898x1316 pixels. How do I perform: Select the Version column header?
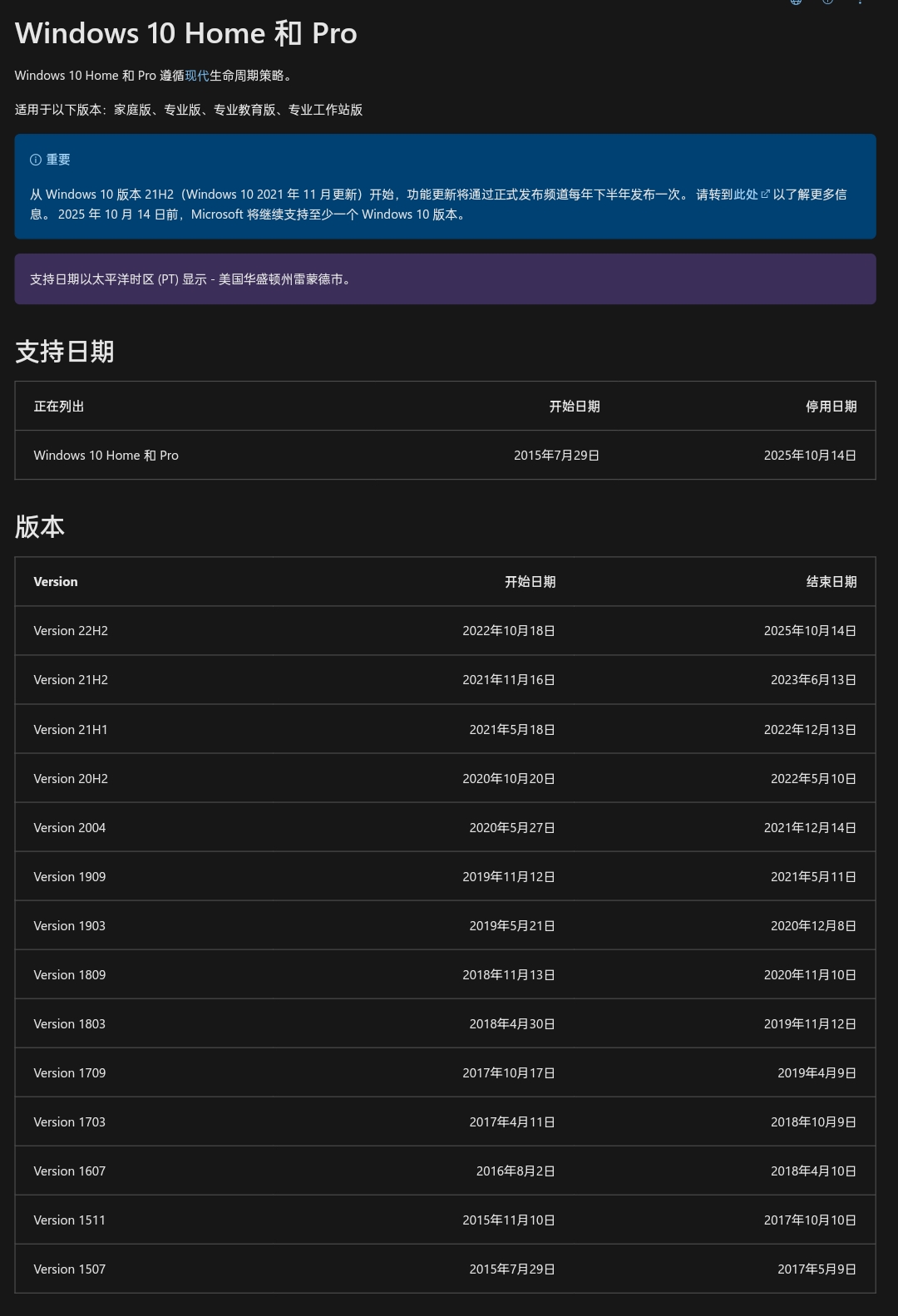click(x=56, y=582)
